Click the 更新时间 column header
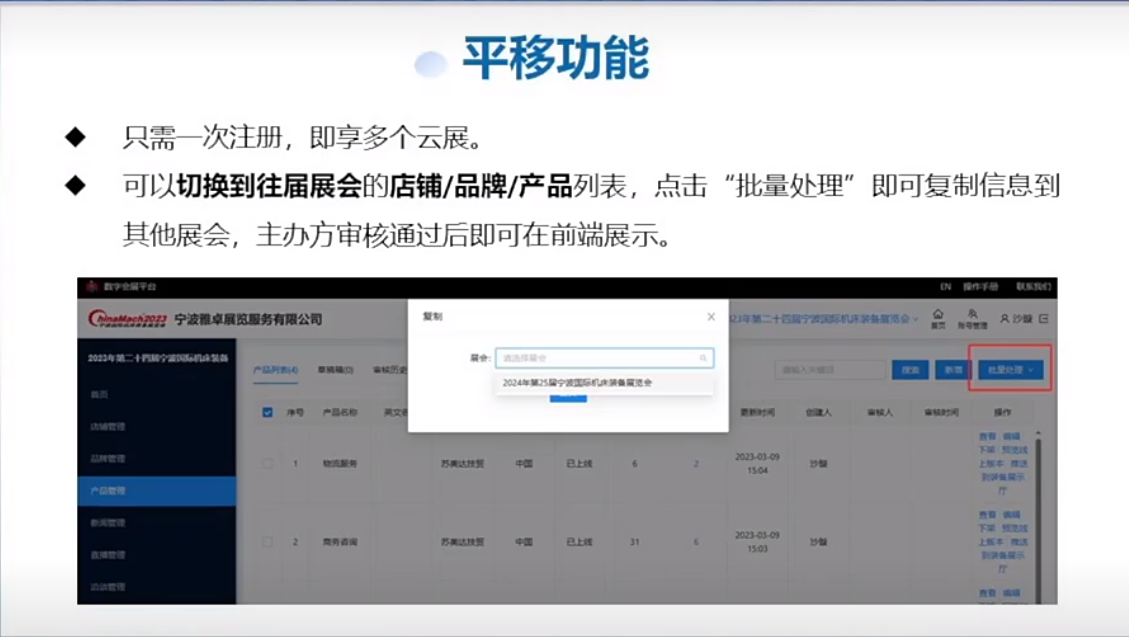 coord(757,412)
